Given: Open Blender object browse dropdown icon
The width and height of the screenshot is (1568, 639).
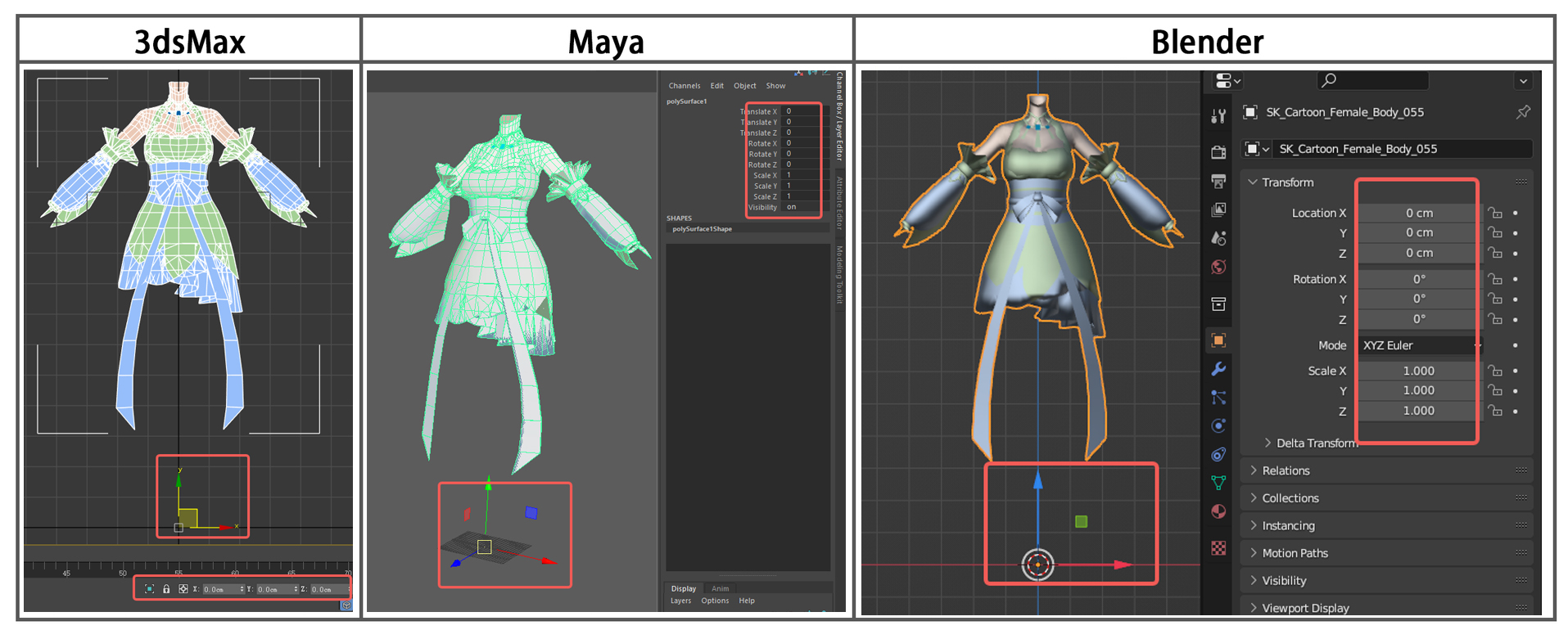Looking at the screenshot, I should tap(1256, 149).
